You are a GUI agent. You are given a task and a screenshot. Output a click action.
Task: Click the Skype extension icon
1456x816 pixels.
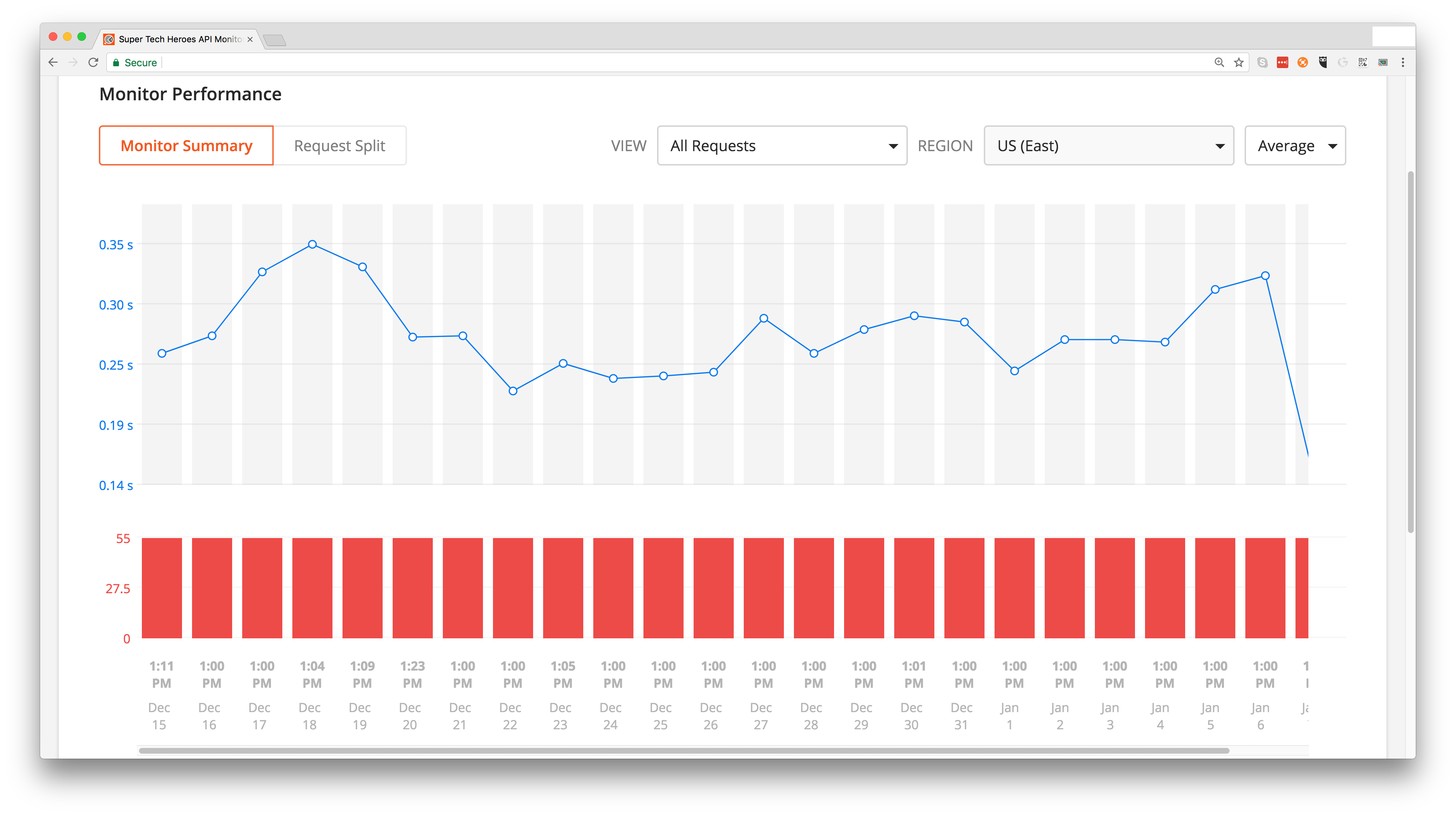pos(1262,63)
